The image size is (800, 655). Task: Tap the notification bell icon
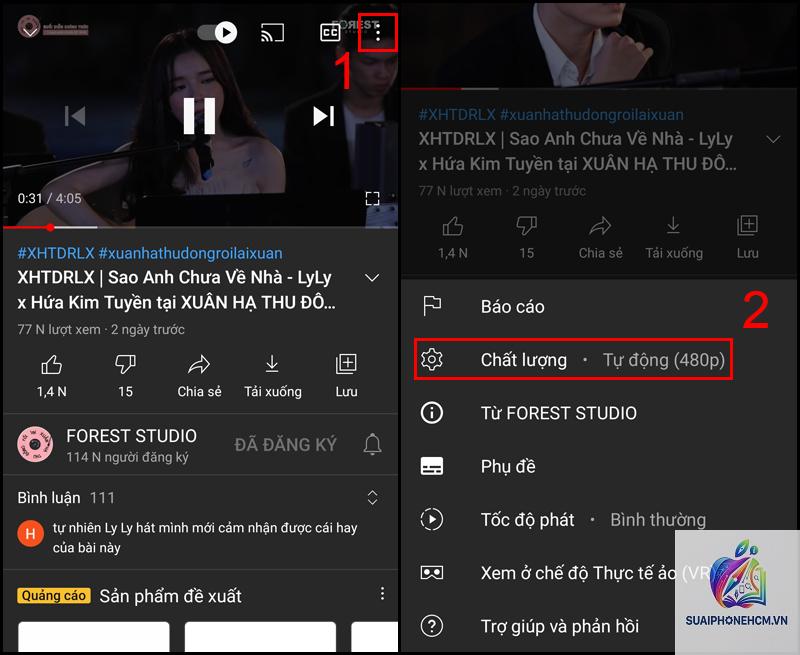pyautogui.click(x=372, y=444)
